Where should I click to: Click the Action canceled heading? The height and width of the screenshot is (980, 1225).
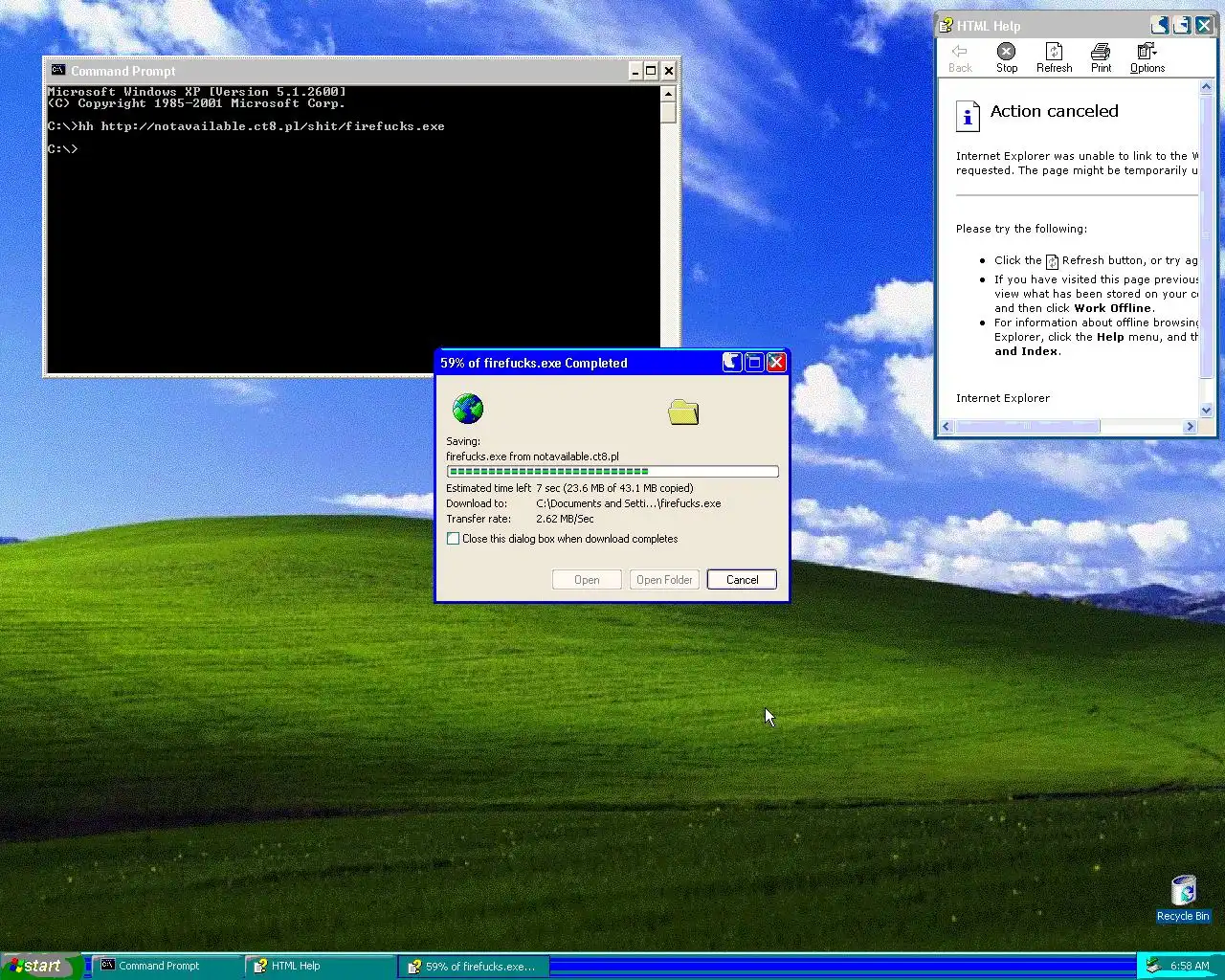(1054, 111)
